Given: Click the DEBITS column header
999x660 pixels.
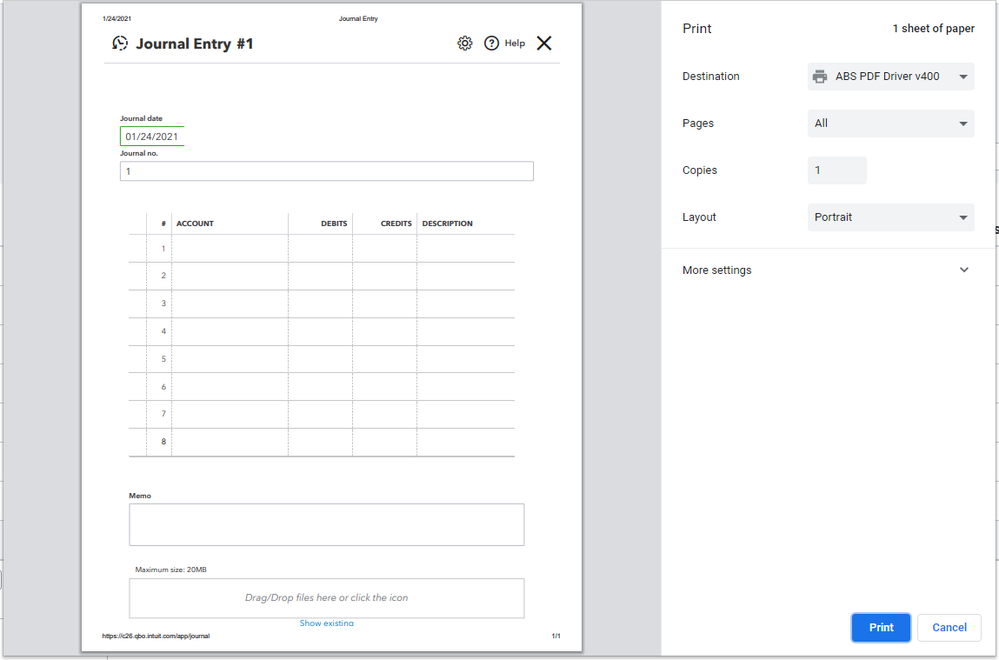Looking at the screenshot, I should pyautogui.click(x=334, y=224).
